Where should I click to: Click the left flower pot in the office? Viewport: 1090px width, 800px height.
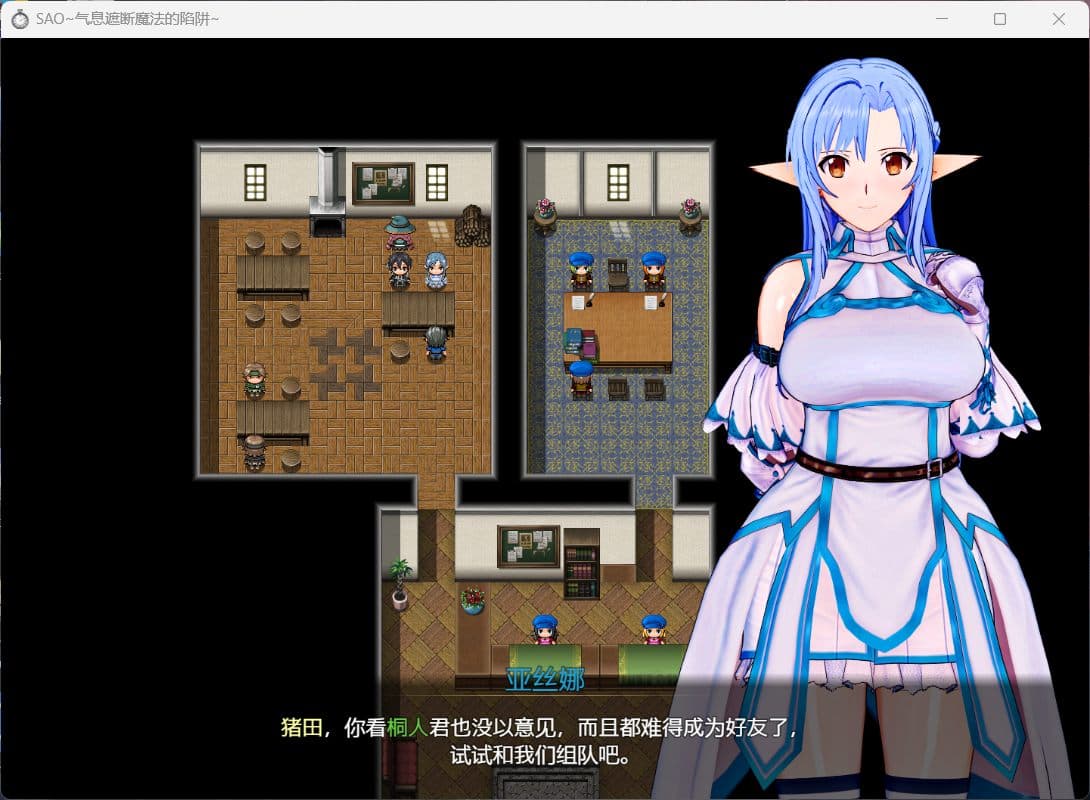[x=544, y=215]
